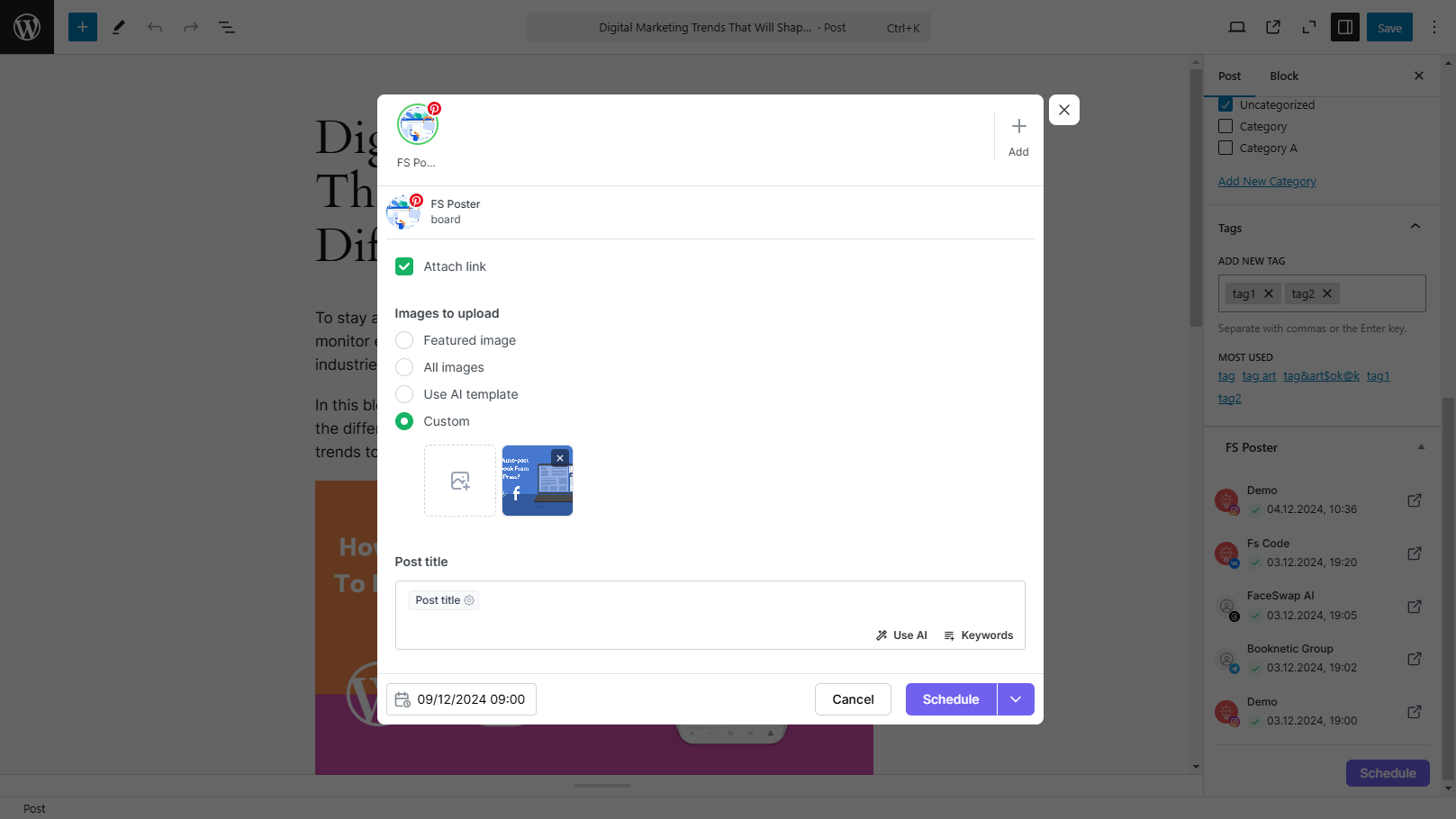This screenshot has width=1456, height=819.
Task: Click the tag art most-used link
Action: click(1259, 376)
